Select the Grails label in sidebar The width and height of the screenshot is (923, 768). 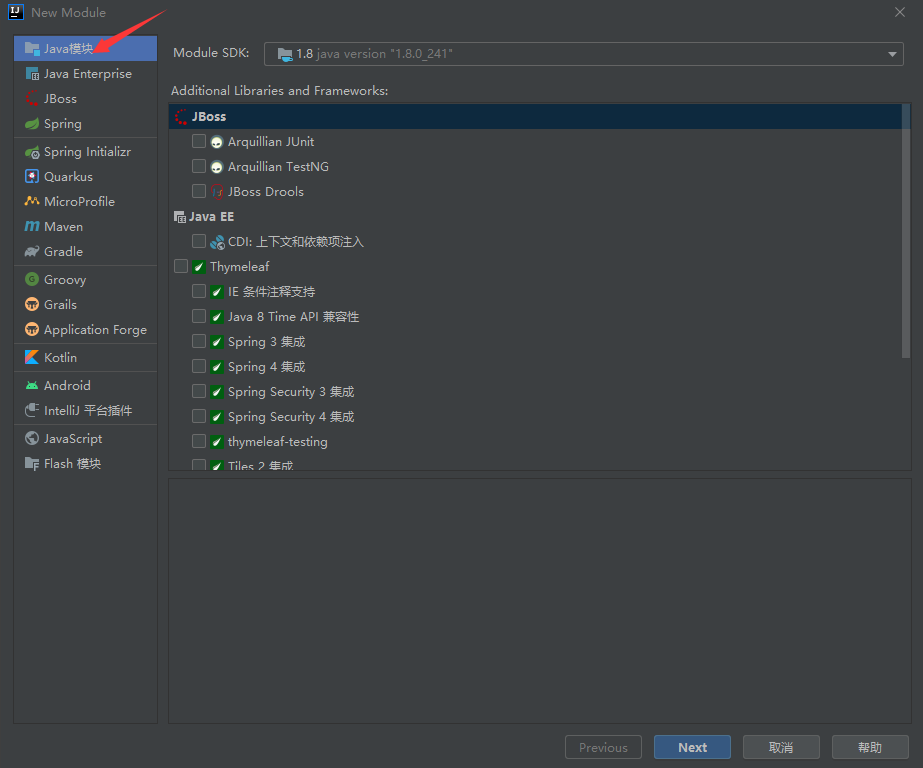[60, 304]
